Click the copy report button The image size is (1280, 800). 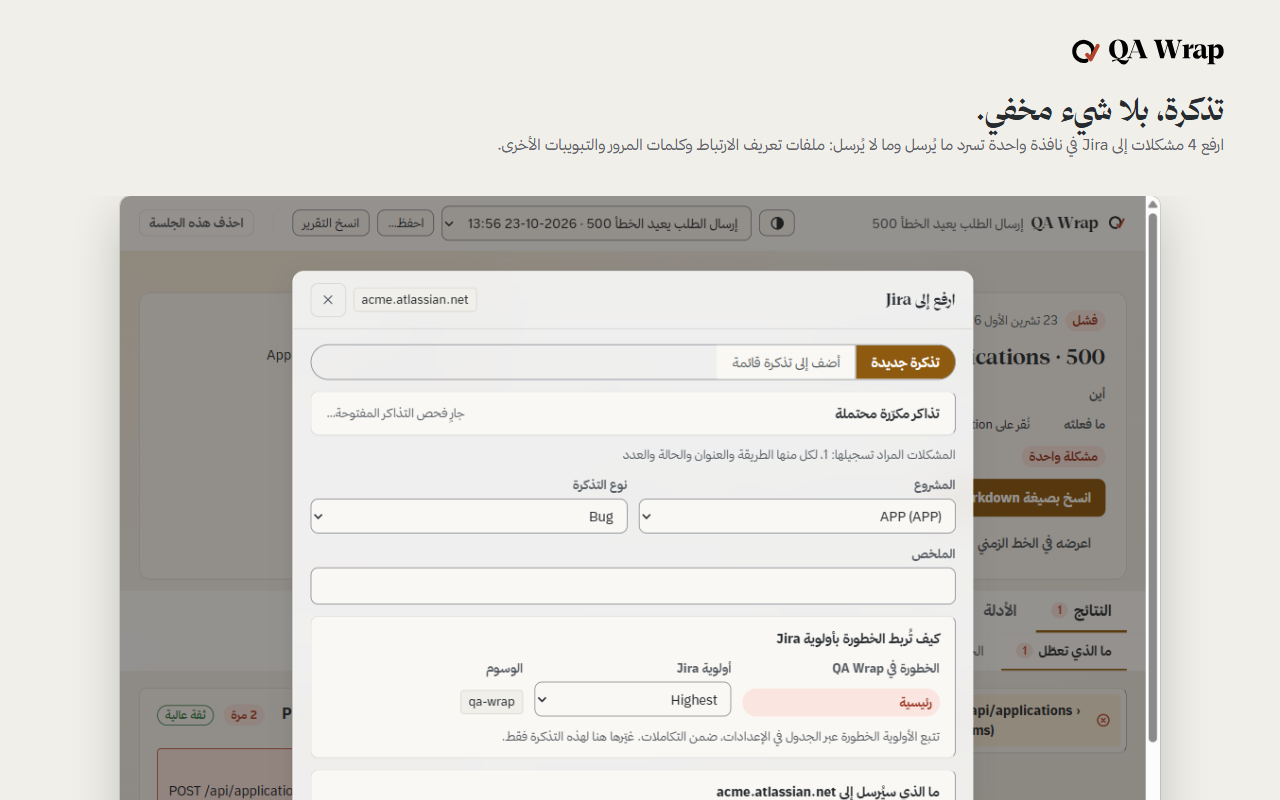pyautogui.click(x=331, y=223)
